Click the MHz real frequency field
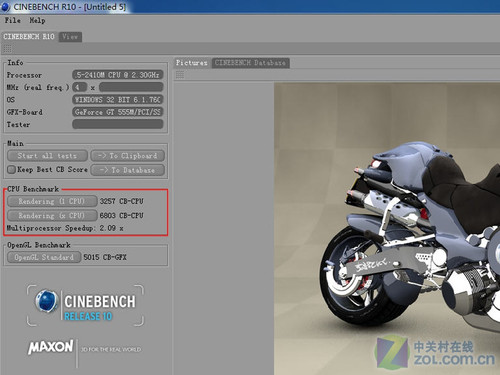500x375 pixels. (x=131, y=87)
